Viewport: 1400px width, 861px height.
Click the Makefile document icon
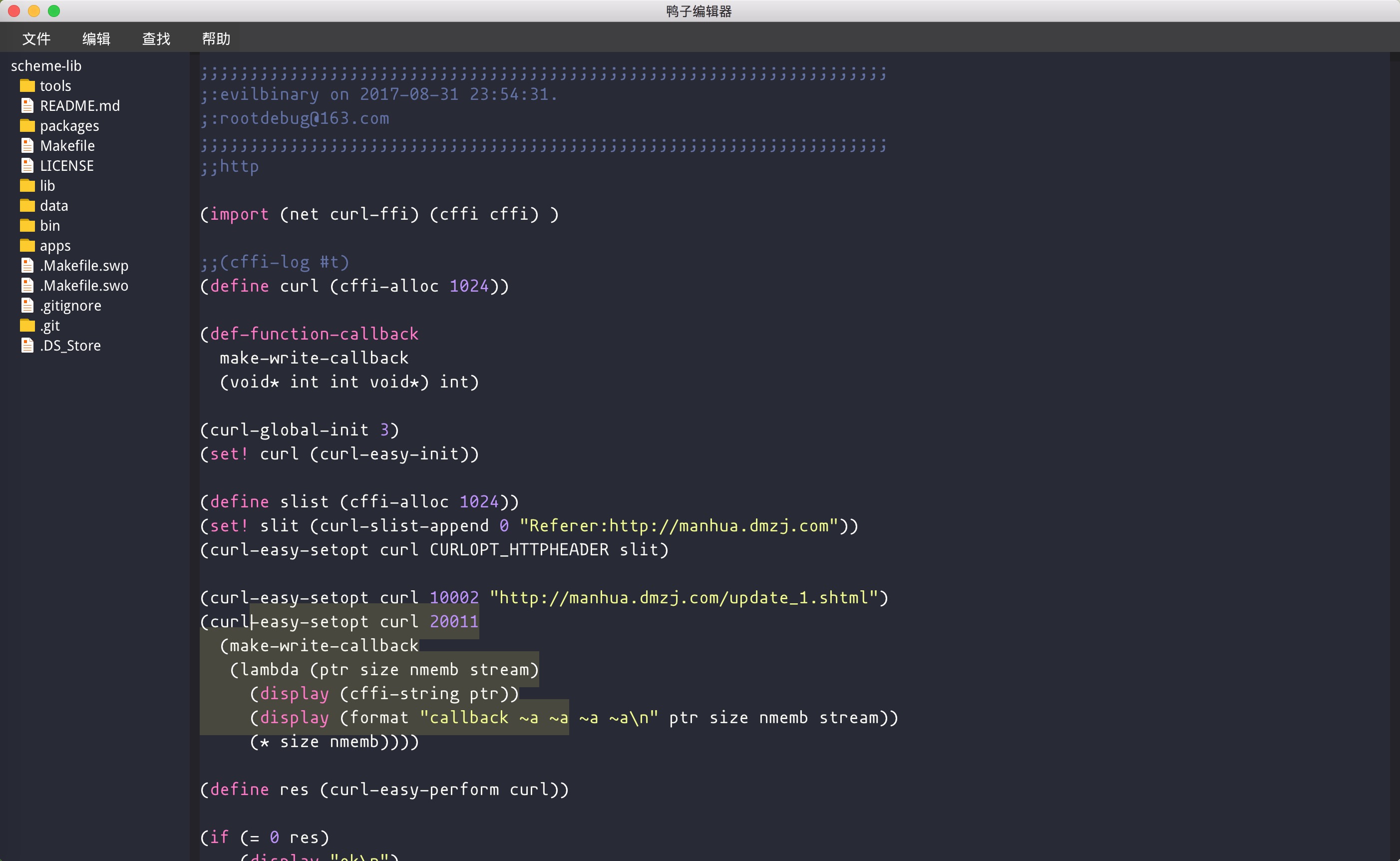(27, 146)
